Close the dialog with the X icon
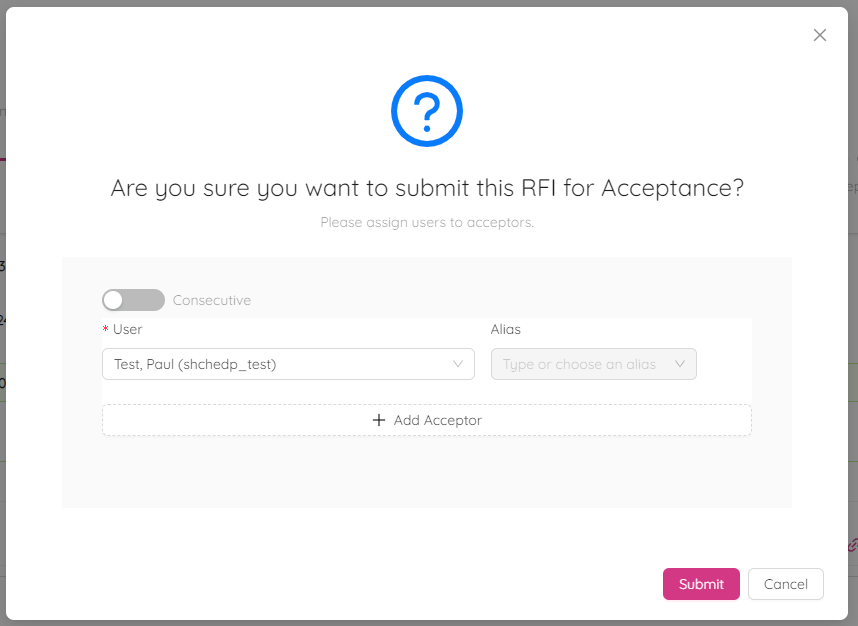 (x=820, y=35)
